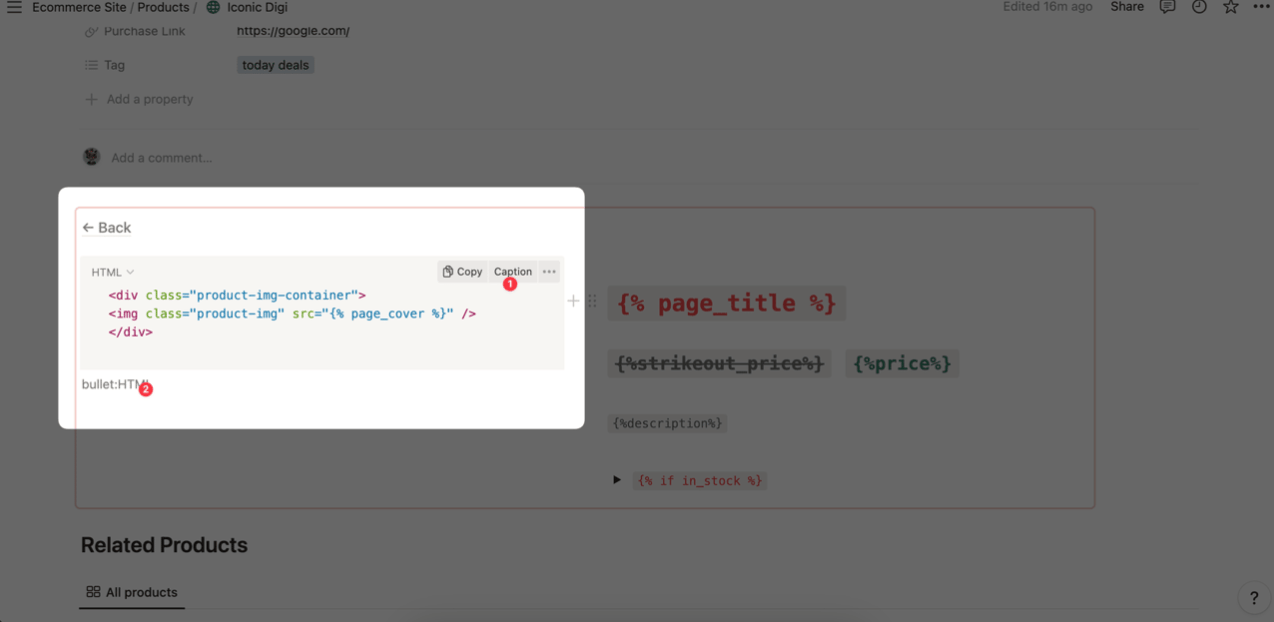Open the https://google.com/ purchase link

pos(293,31)
